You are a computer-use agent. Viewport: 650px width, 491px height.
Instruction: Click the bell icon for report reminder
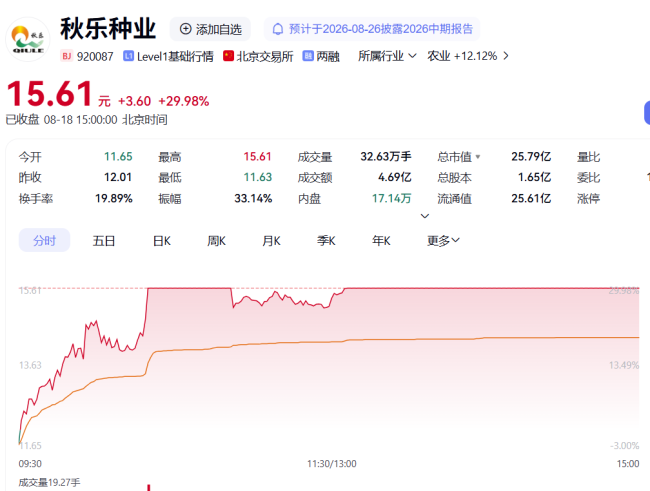[278, 29]
